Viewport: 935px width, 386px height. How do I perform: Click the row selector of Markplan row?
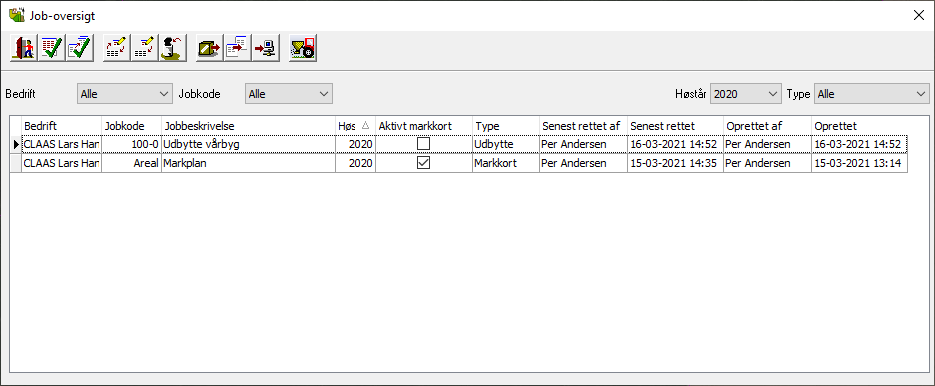coord(16,163)
